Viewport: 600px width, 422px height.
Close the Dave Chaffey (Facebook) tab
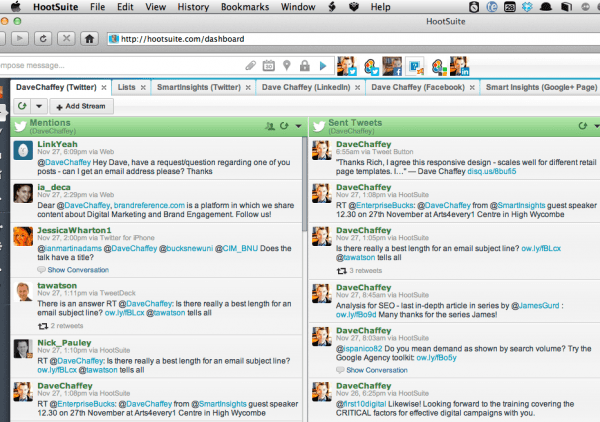click(x=472, y=88)
